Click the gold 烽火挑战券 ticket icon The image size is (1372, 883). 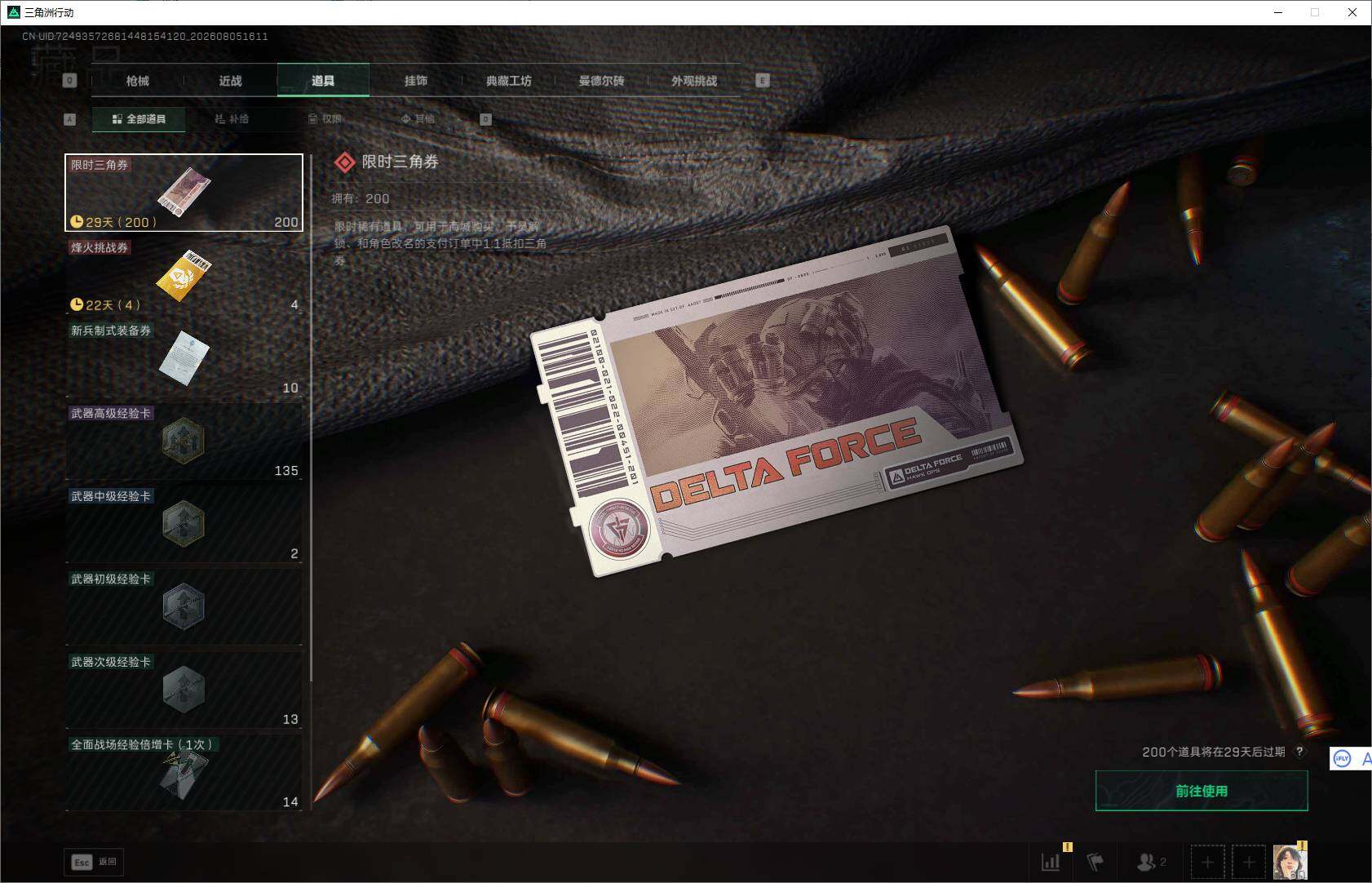click(184, 276)
